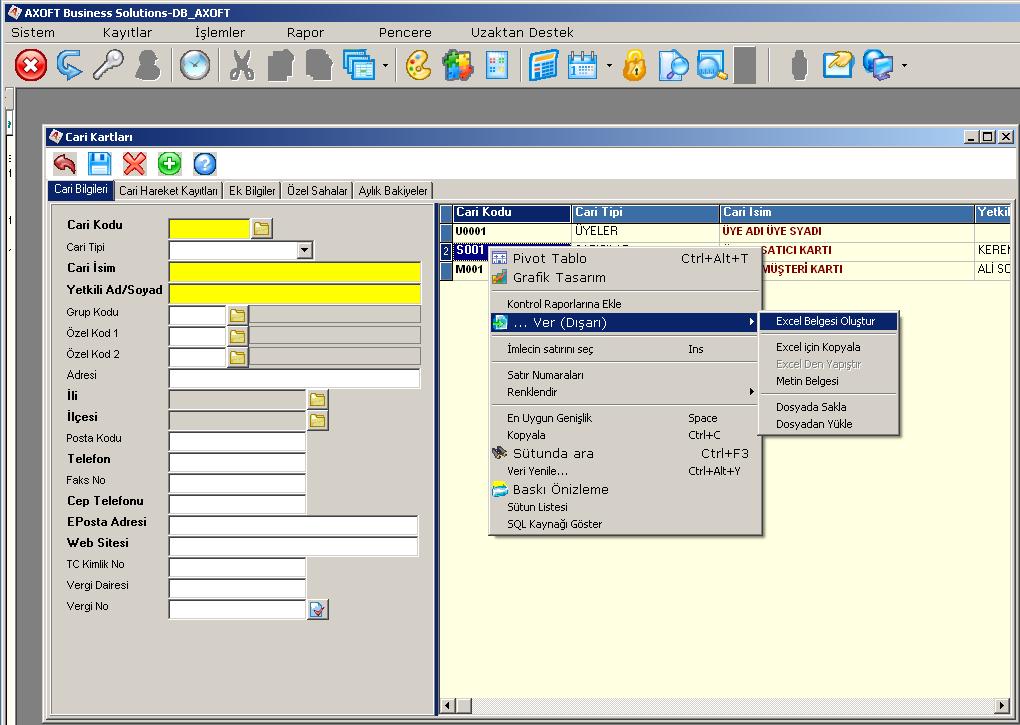Viewport: 1020px width, 725px height.
Task: Open the Rapor menu in menu bar
Action: click(305, 32)
